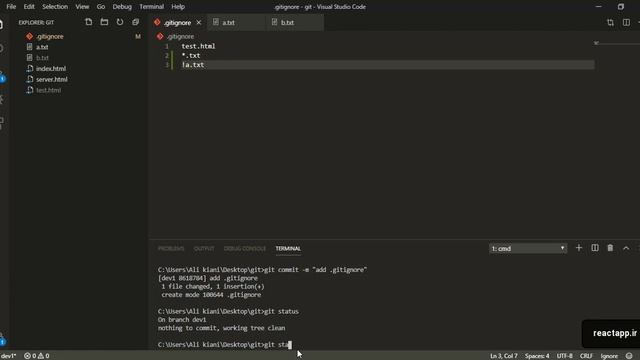Click line 3 text '!a.txt' in editor
Viewport: 640px width, 360px height.
point(193,65)
